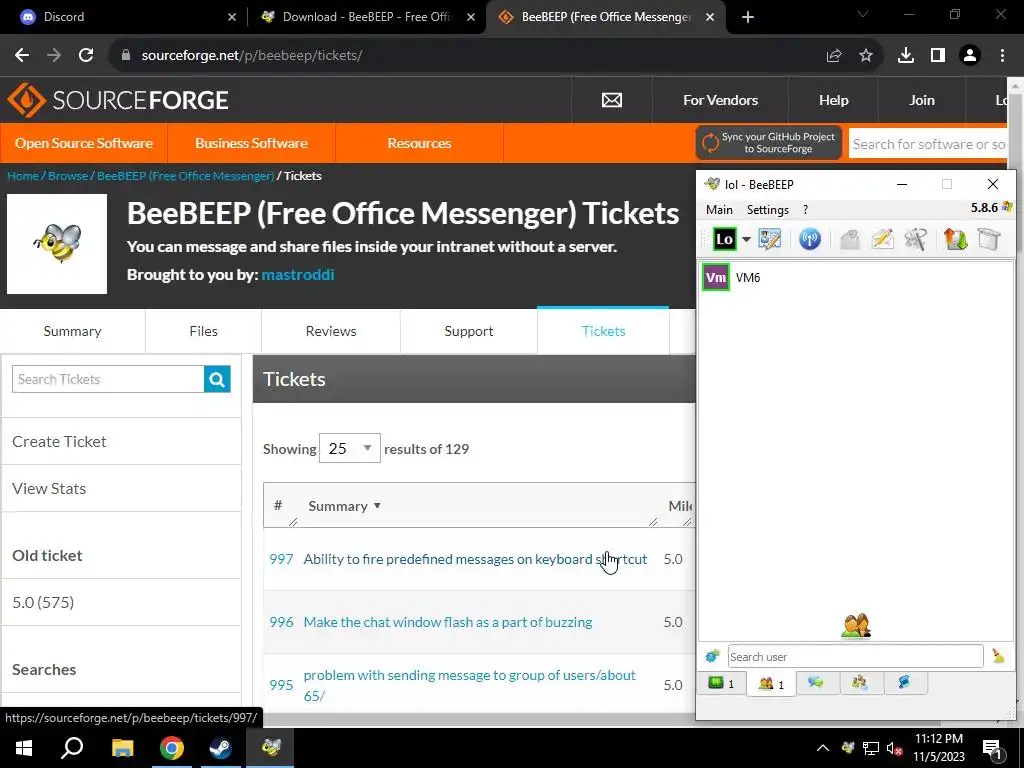Reload the page in Chrome
Viewport: 1024px width, 768px height.
point(86,56)
